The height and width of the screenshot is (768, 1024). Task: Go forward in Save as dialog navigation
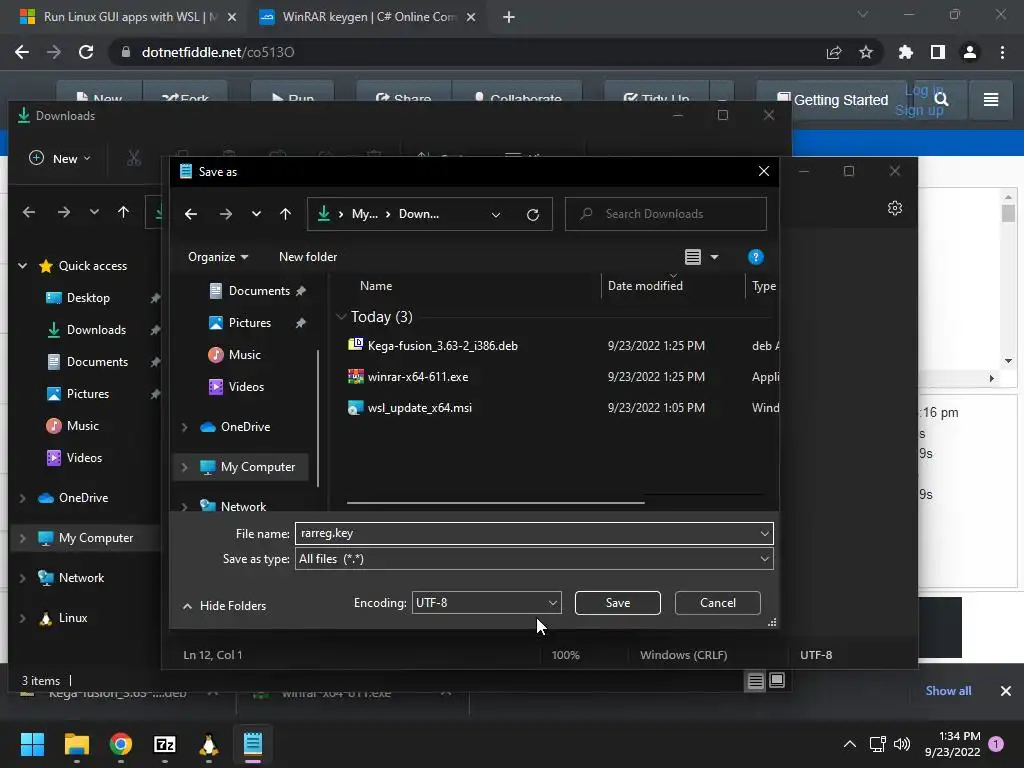(x=225, y=214)
